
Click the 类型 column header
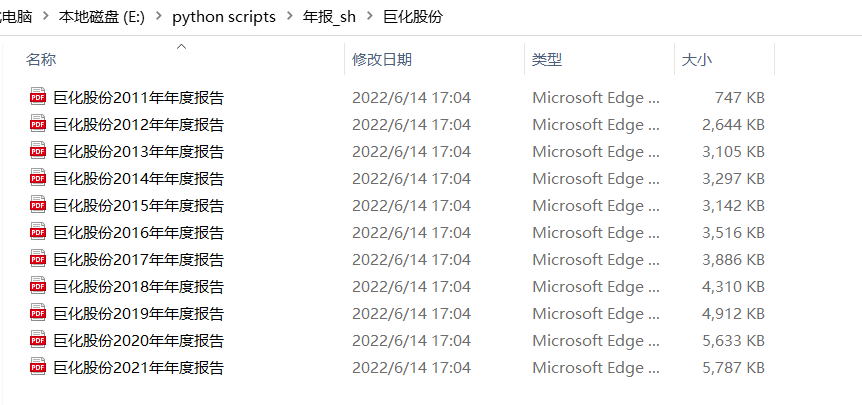(547, 60)
